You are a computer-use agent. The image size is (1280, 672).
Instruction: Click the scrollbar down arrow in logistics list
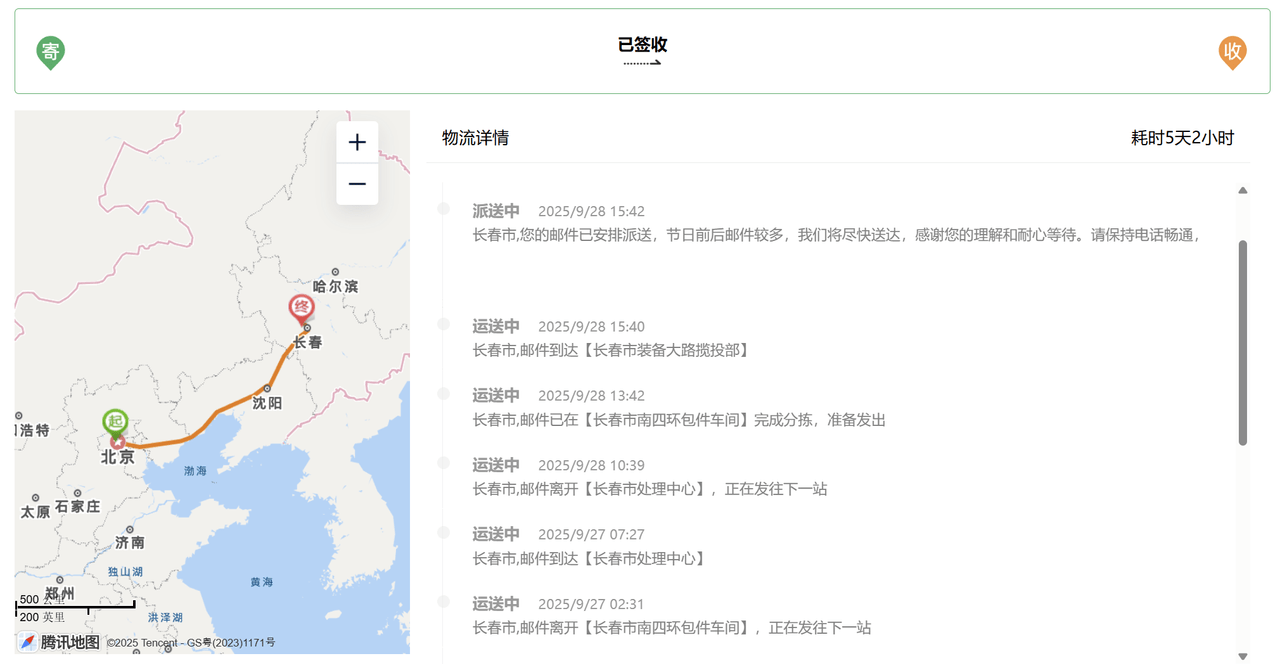1243,657
